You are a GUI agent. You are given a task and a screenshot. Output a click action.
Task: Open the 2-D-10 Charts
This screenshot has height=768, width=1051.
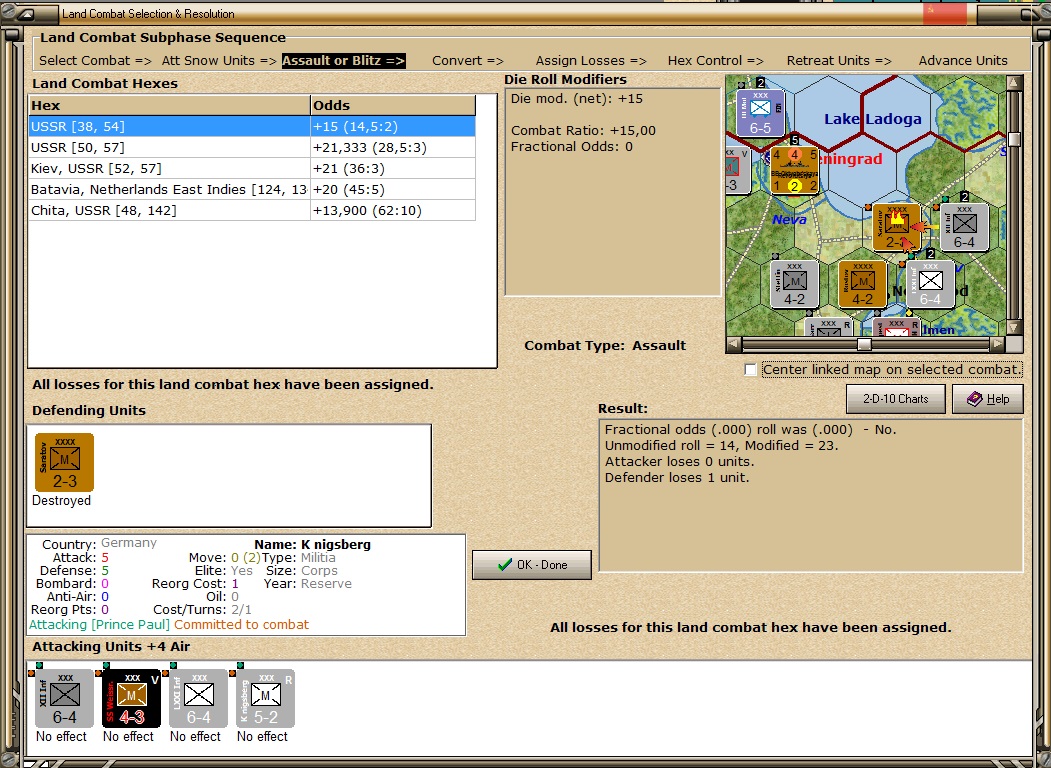click(895, 399)
